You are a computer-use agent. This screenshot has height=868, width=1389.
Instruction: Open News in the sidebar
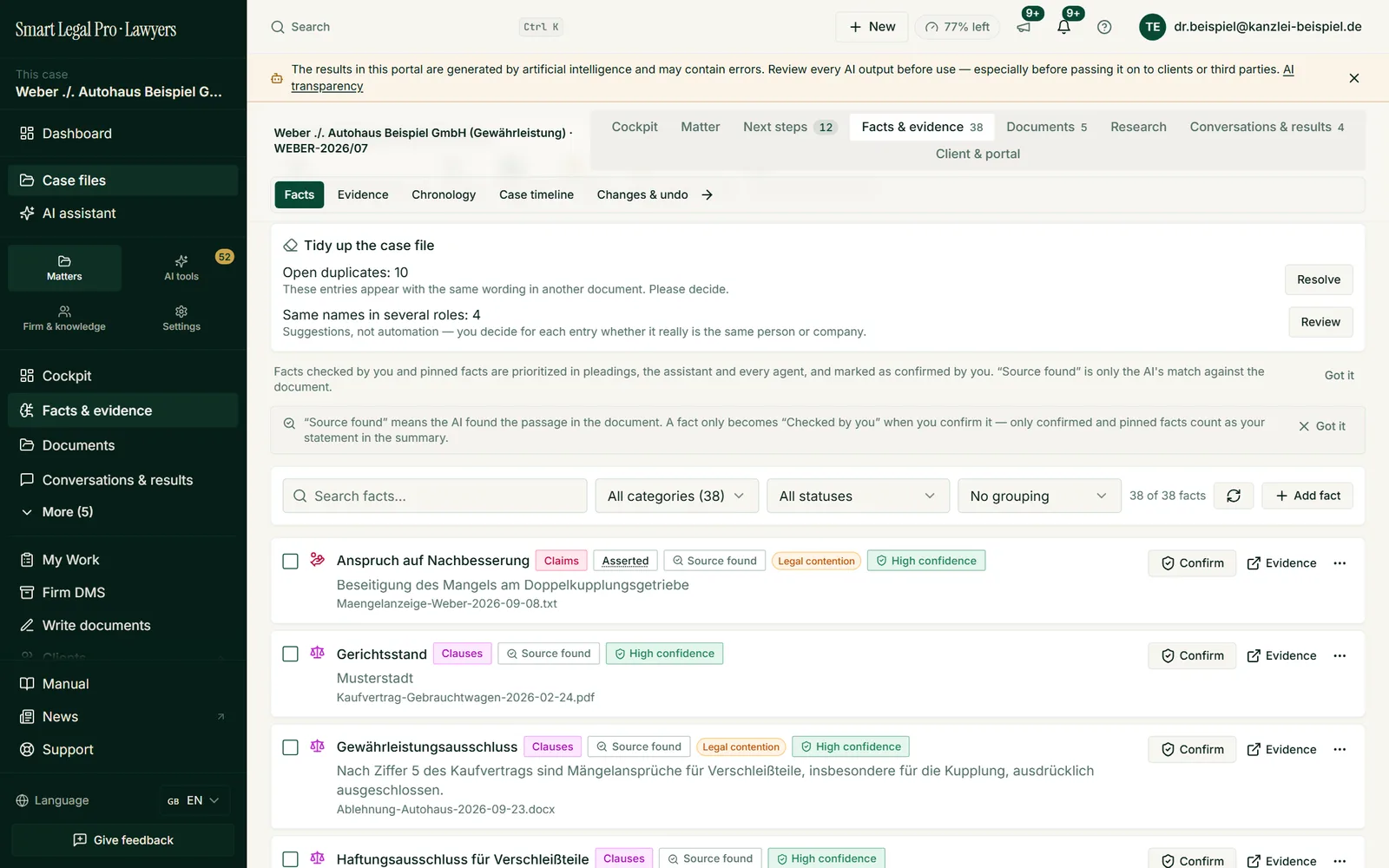(x=123, y=717)
